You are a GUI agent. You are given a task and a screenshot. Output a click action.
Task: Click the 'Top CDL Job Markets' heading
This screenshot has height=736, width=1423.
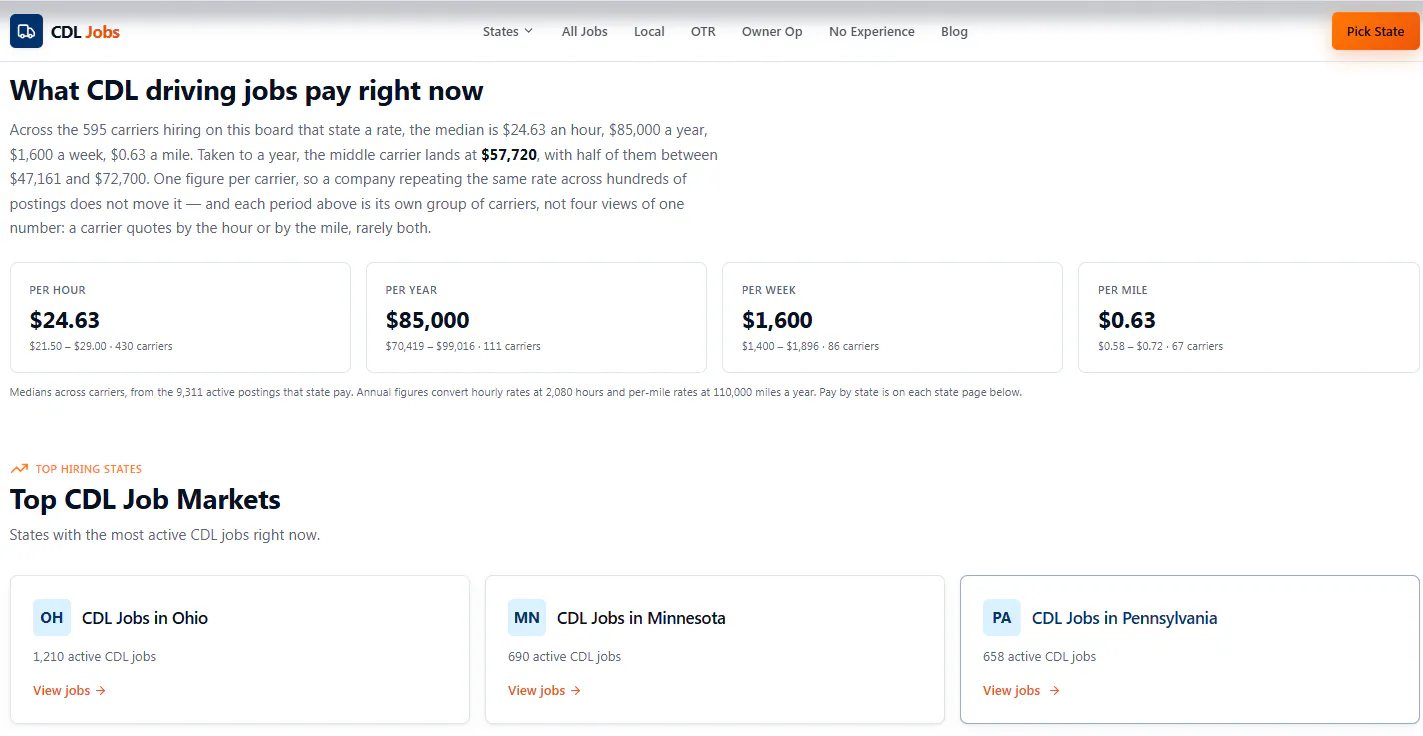tap(145, 499)
